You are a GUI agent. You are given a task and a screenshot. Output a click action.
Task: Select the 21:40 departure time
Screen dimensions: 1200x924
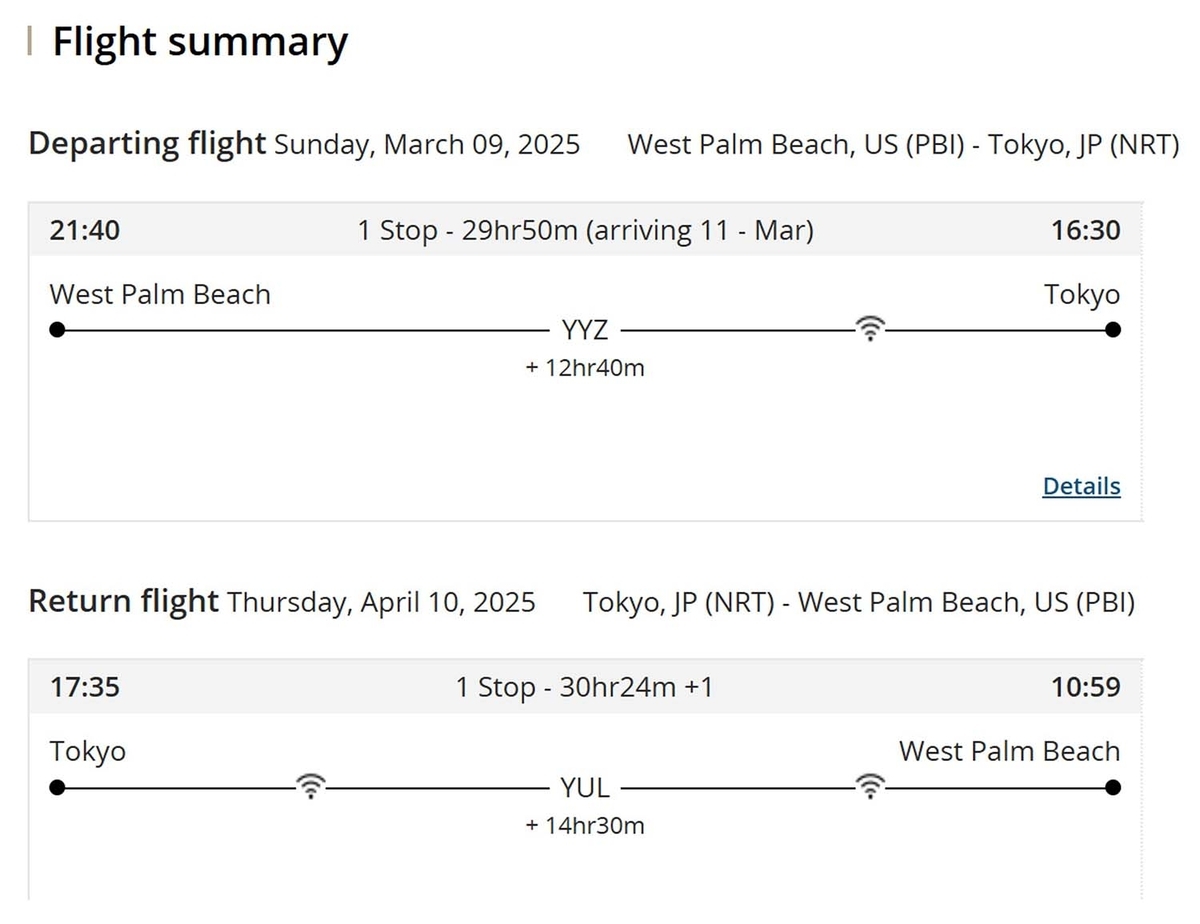pyautogui.click(x=85, y=230)
